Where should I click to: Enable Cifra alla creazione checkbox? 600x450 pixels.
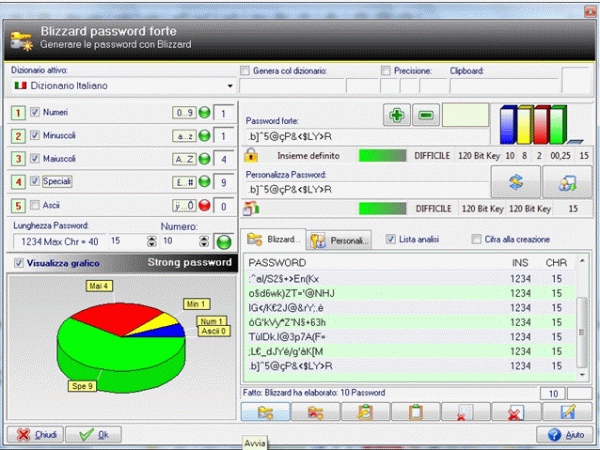476,240
